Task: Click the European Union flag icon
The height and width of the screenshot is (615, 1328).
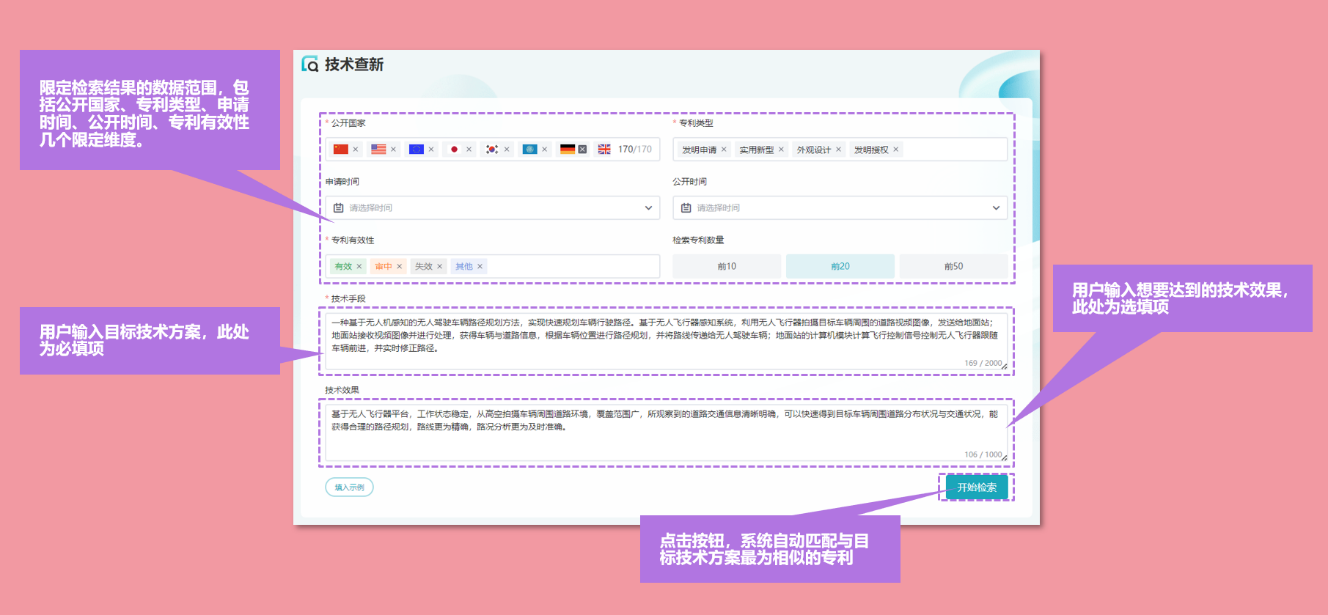Action: (416, 149)
